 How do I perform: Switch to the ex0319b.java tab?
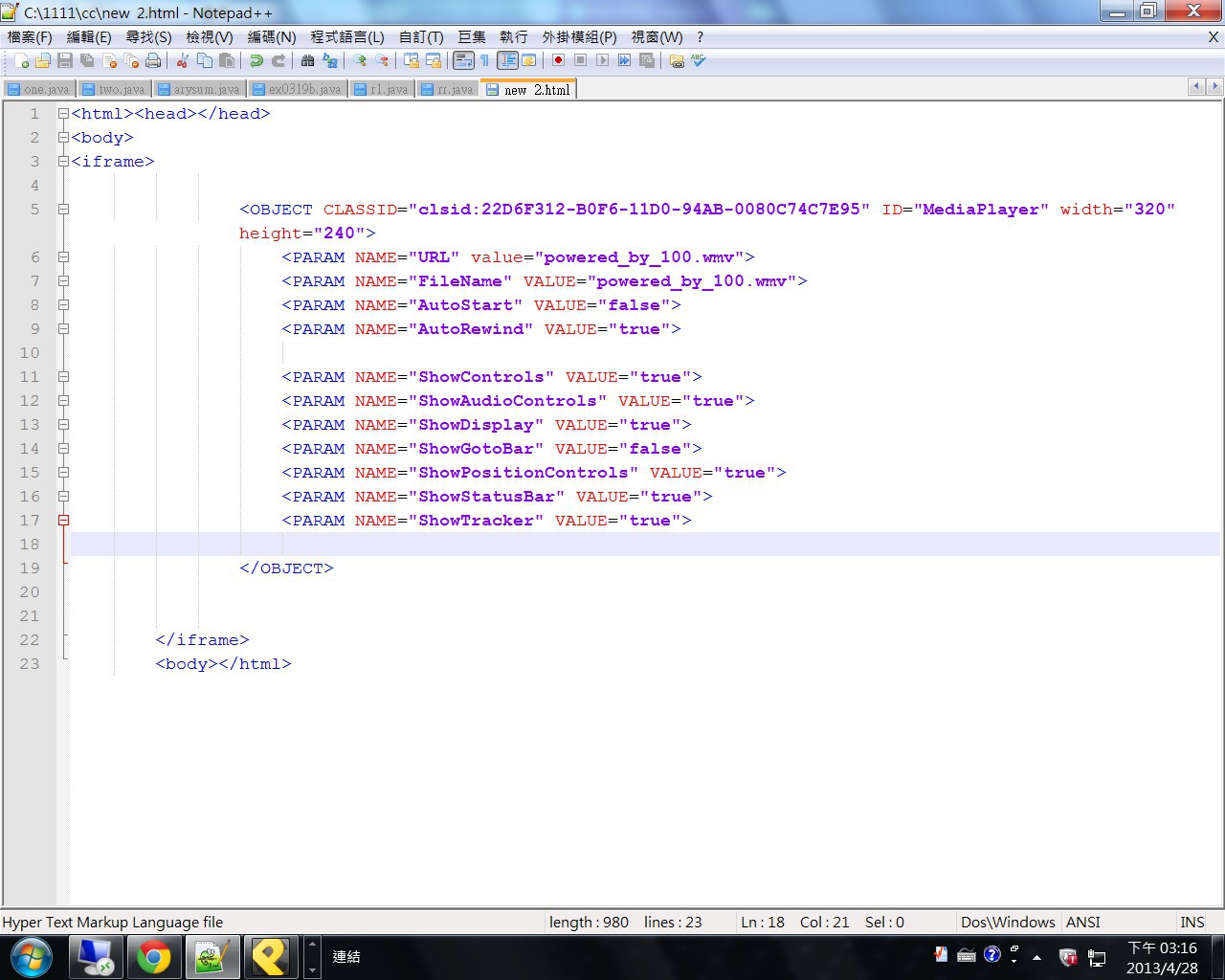click(x=298, y=89)
